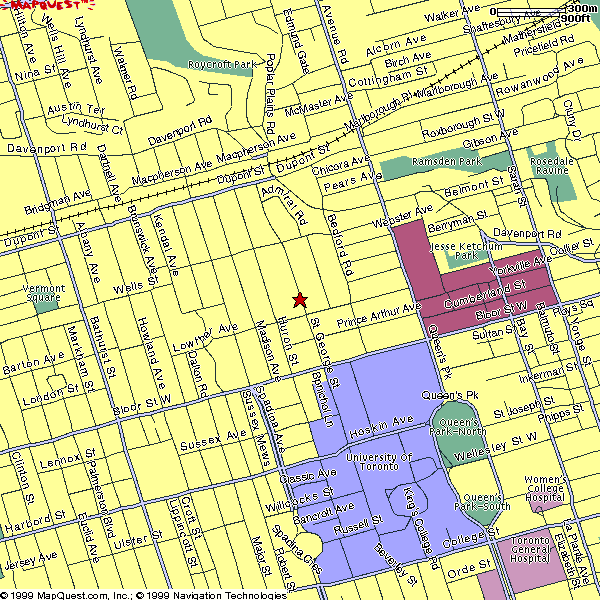The height and width of the screenshot is (600, 600).
Task: Click the Jesse Ketchum Park area
Action: pos(455,250)
